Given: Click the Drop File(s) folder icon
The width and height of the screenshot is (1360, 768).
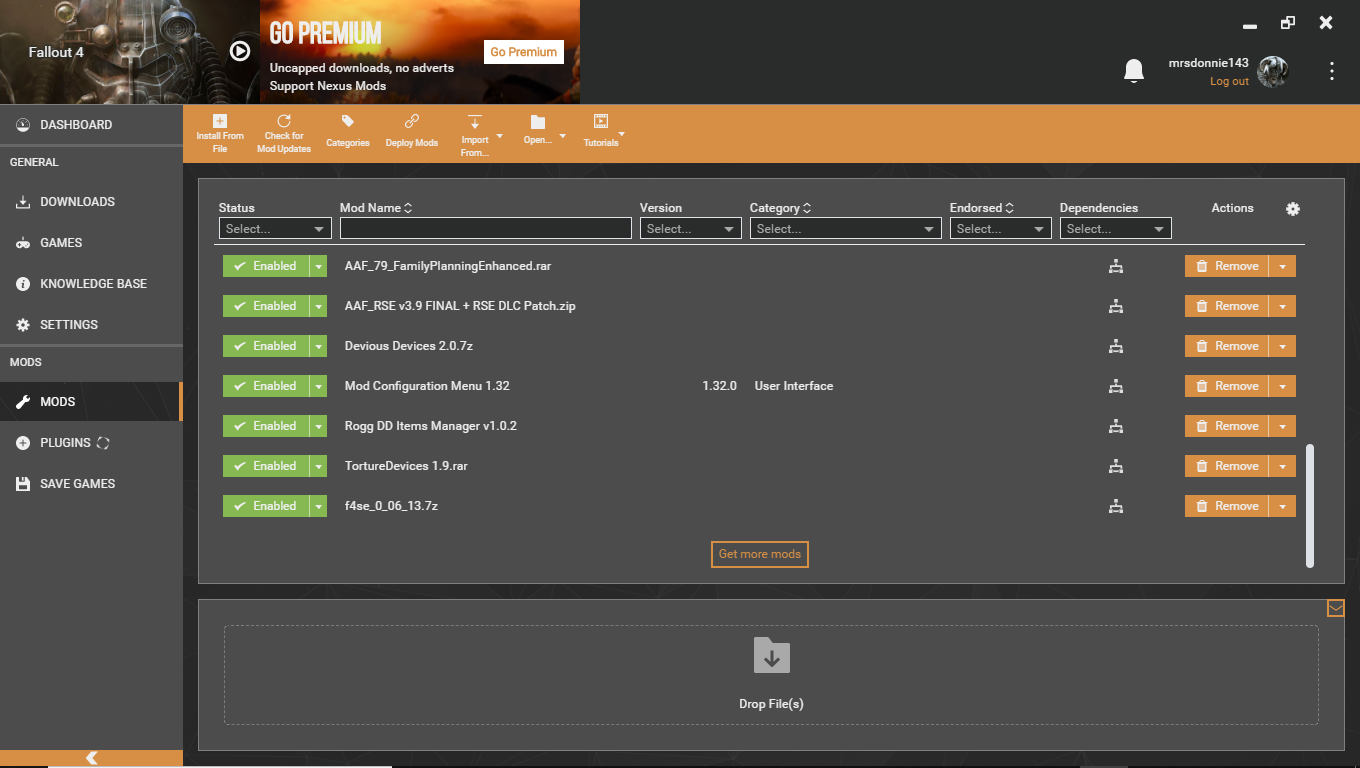Looking at the screenshot, I should point(771,654).
